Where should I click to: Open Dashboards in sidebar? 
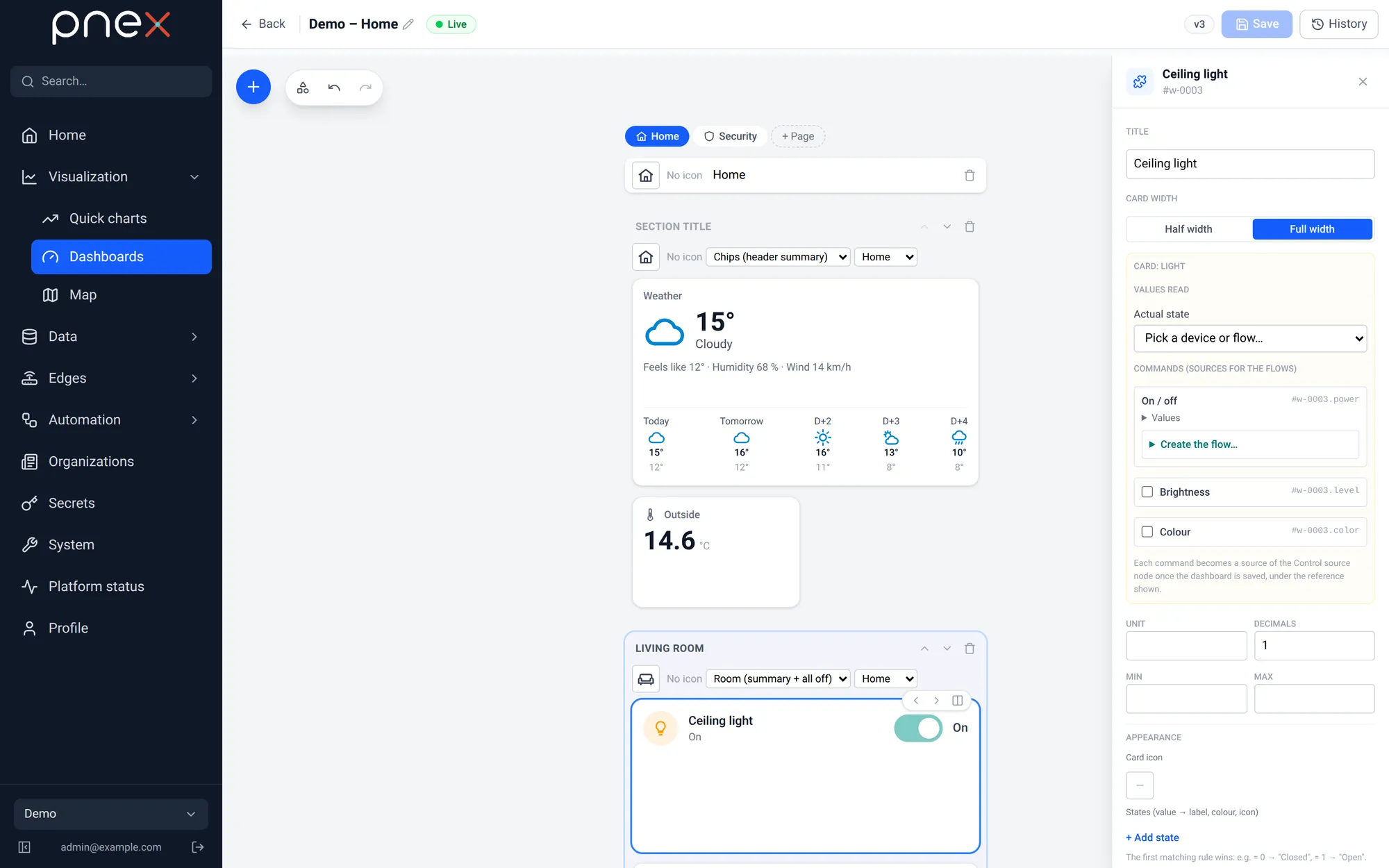[122, 257]
